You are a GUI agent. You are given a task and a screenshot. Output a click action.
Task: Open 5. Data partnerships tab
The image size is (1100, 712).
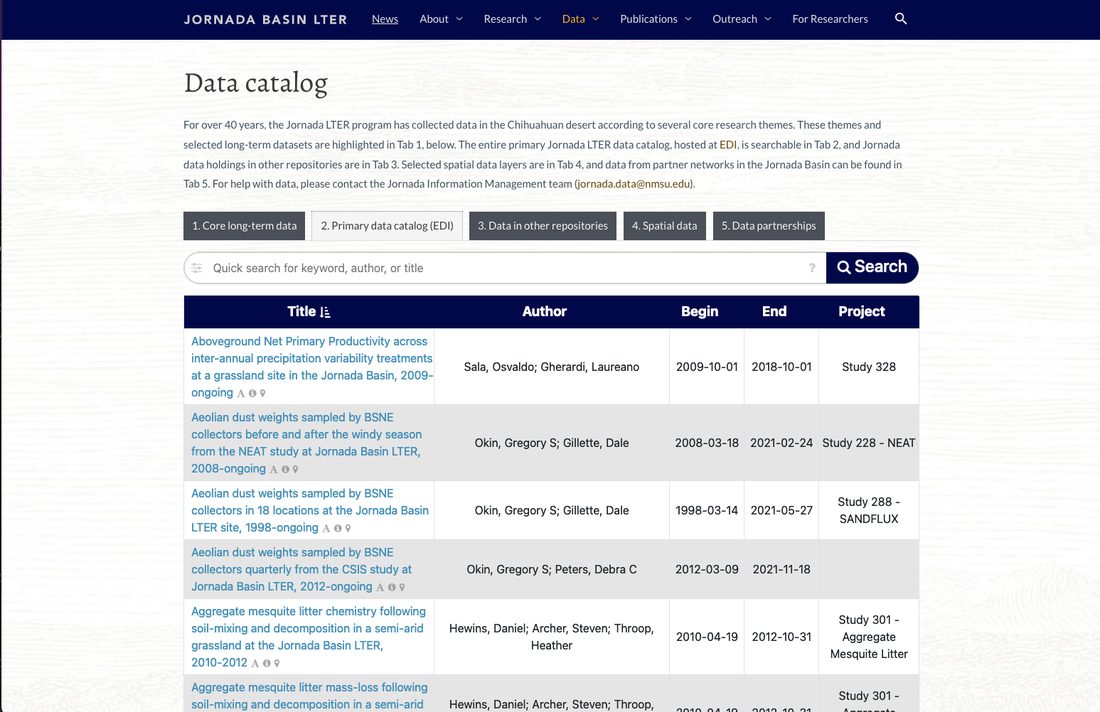(769, 226)
